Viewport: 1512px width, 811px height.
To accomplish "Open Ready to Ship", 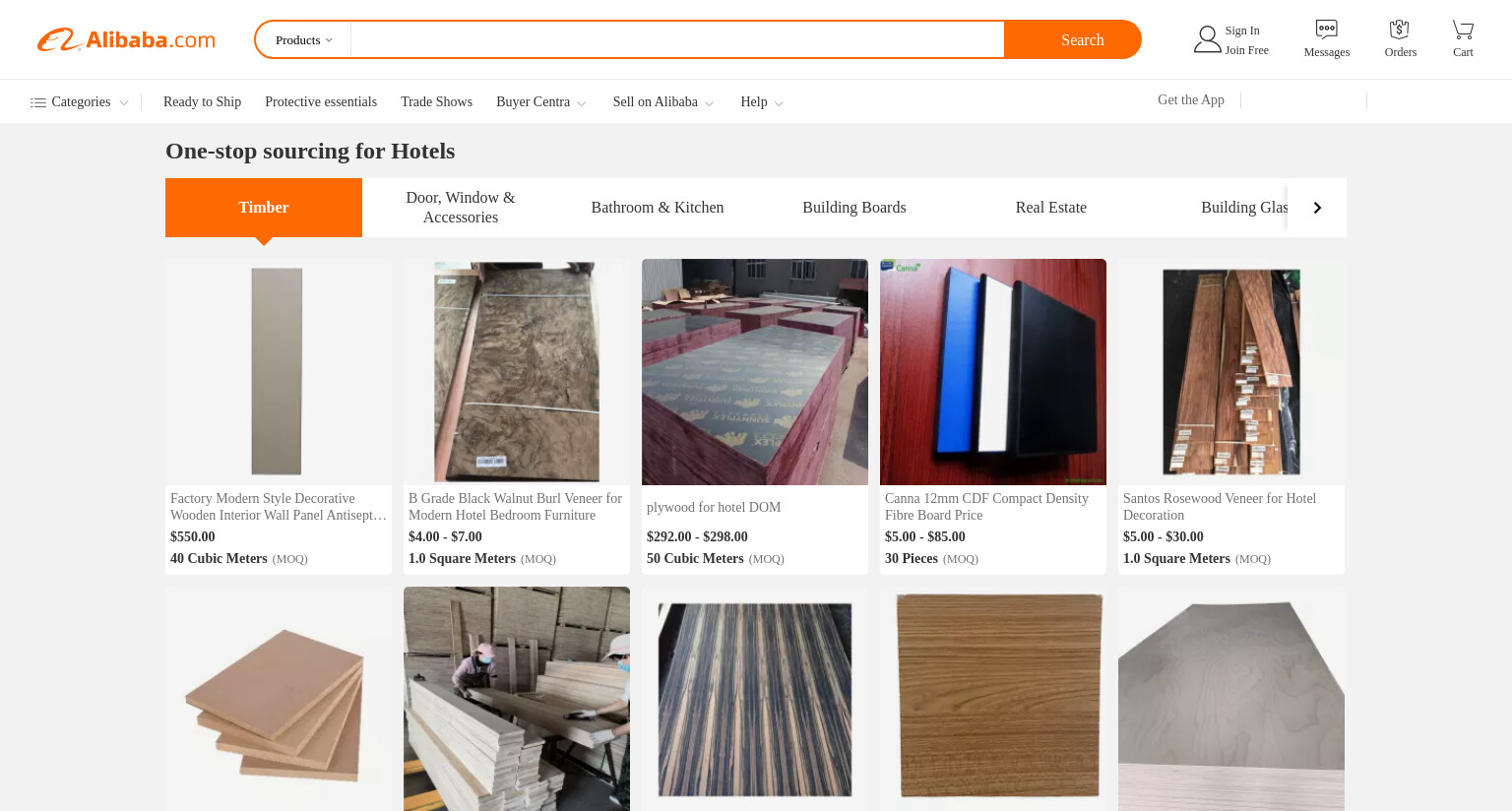I will point(202,102).
